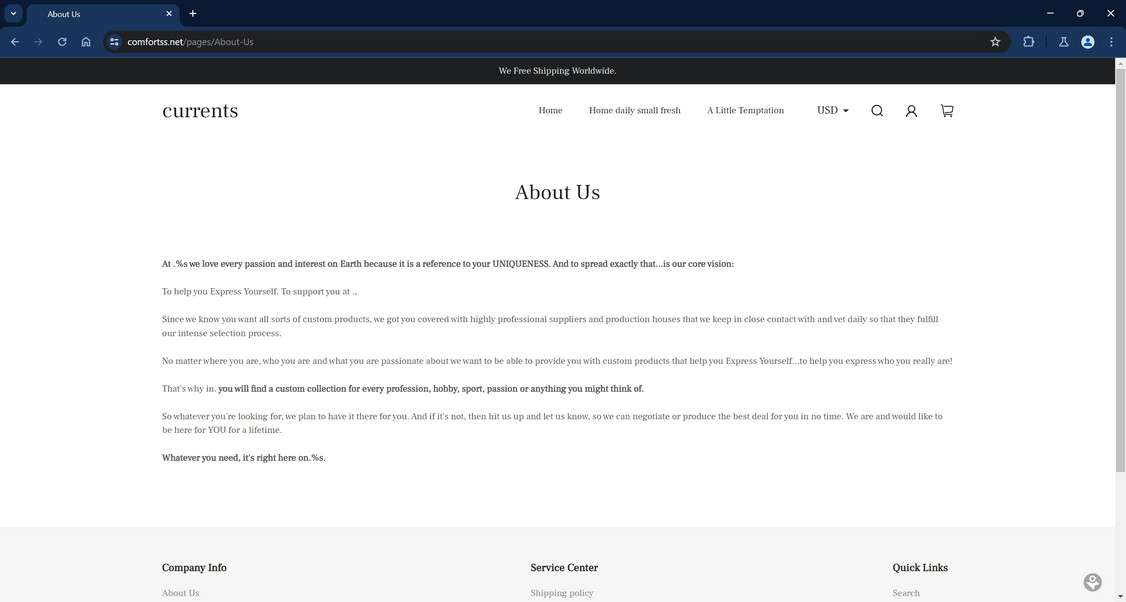Open A Little Temptation menu item
Viewport: 1126px width, 602px height.
click(745, 111)
